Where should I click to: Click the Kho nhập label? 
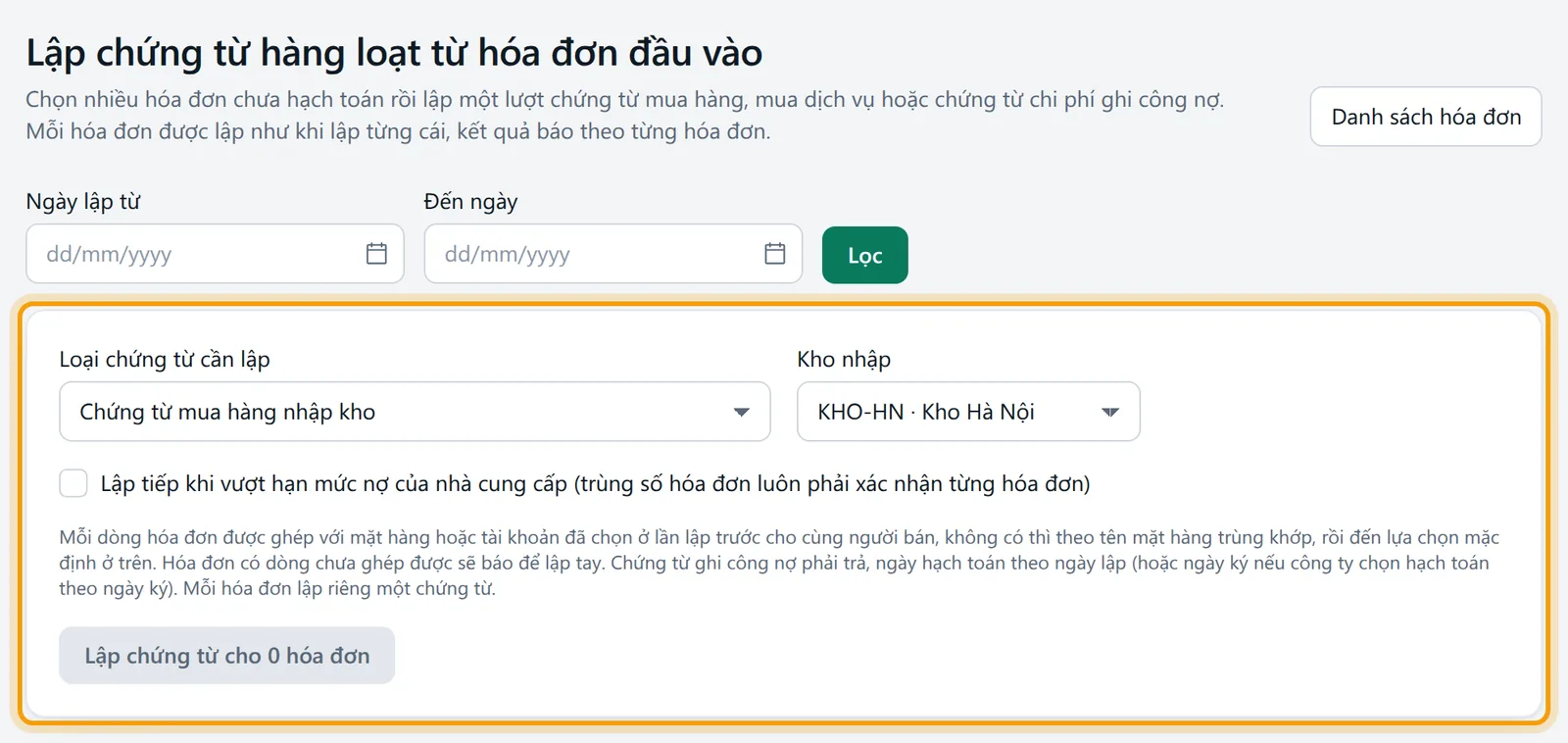pos(844,360)
